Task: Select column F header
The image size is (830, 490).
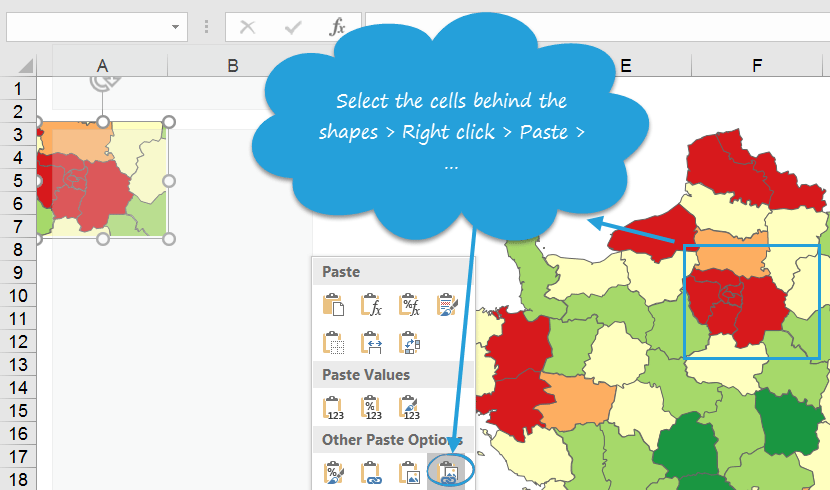Action: coord(757,66)
